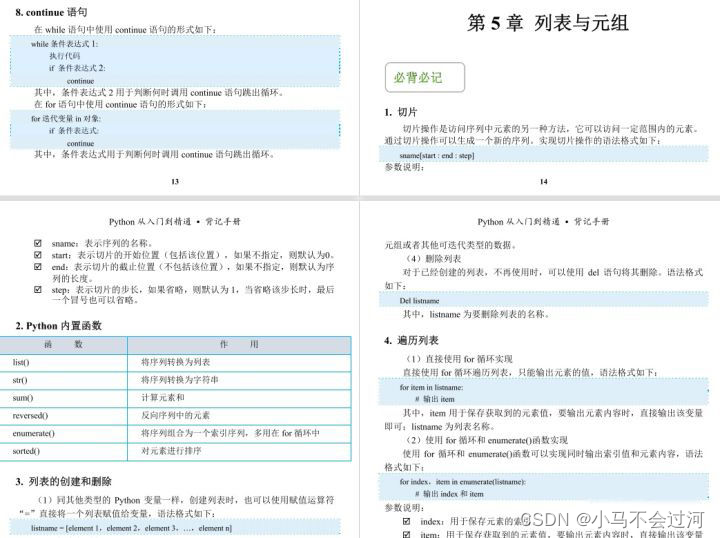Image resolution: width=720 pixels, height=538 pixels.
Task: Click the chapter title 第5章 列表与元组
Action: 547,22
